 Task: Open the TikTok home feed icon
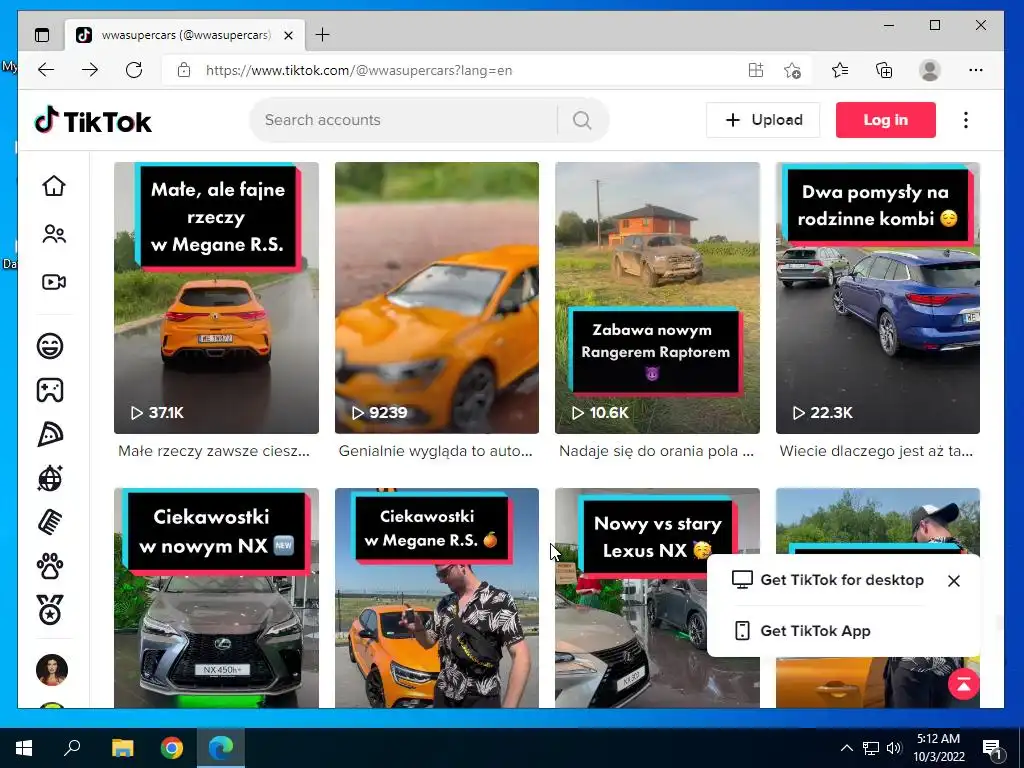54,186
